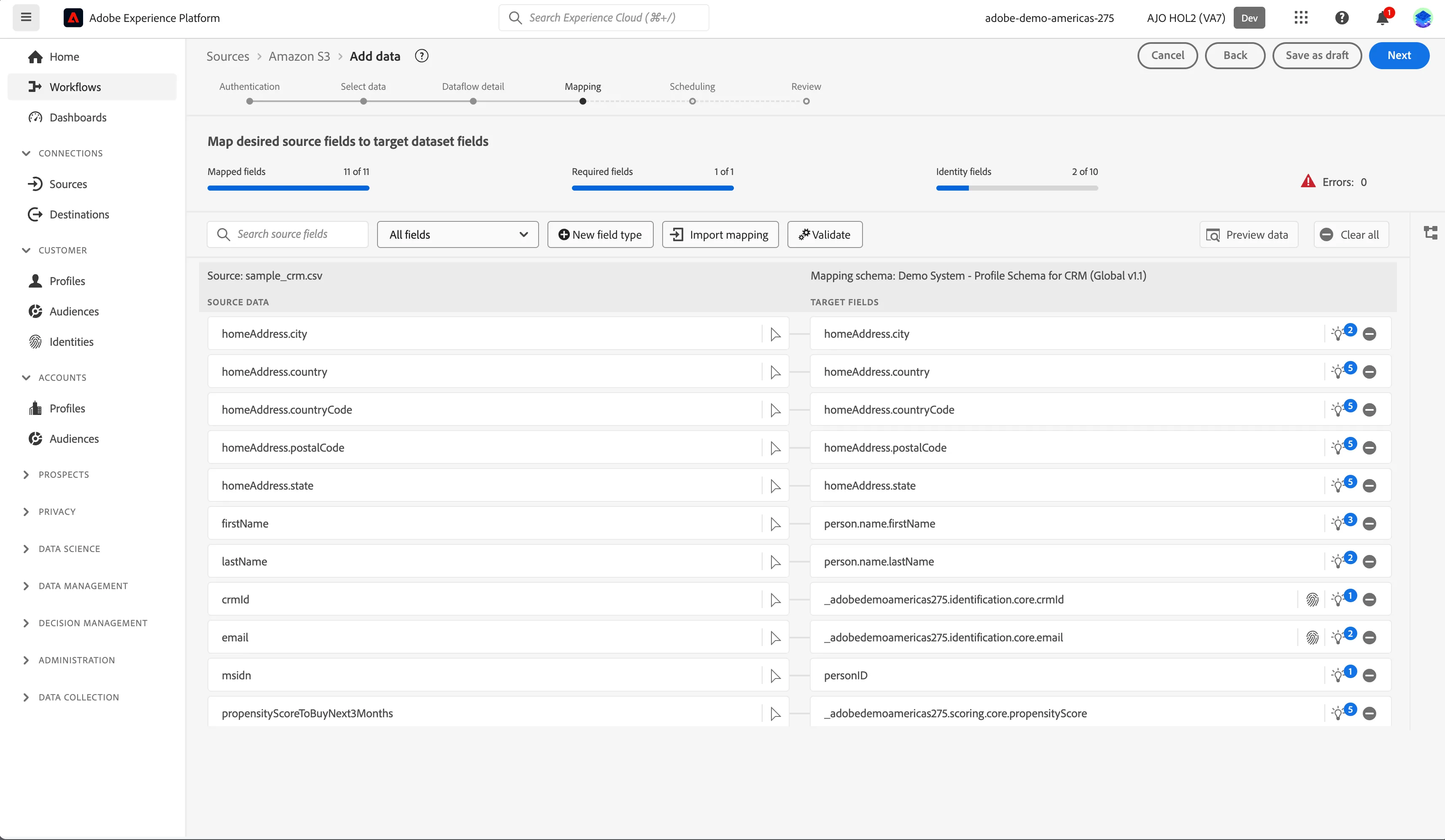Focus the Search source fields box
Viewport: 1445px width, 840px height.
point(287,234)
